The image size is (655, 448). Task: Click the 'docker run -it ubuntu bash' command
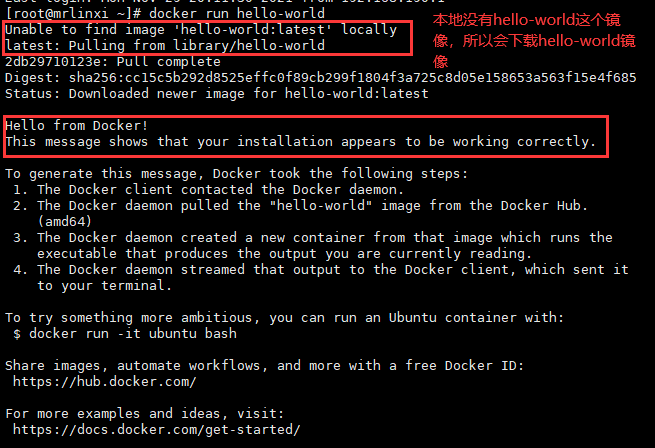(x=132, y=333)
